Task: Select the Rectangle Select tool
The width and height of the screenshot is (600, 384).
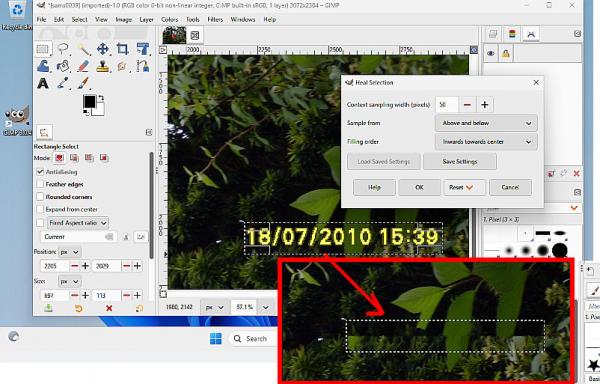Action: pos(42,49)
